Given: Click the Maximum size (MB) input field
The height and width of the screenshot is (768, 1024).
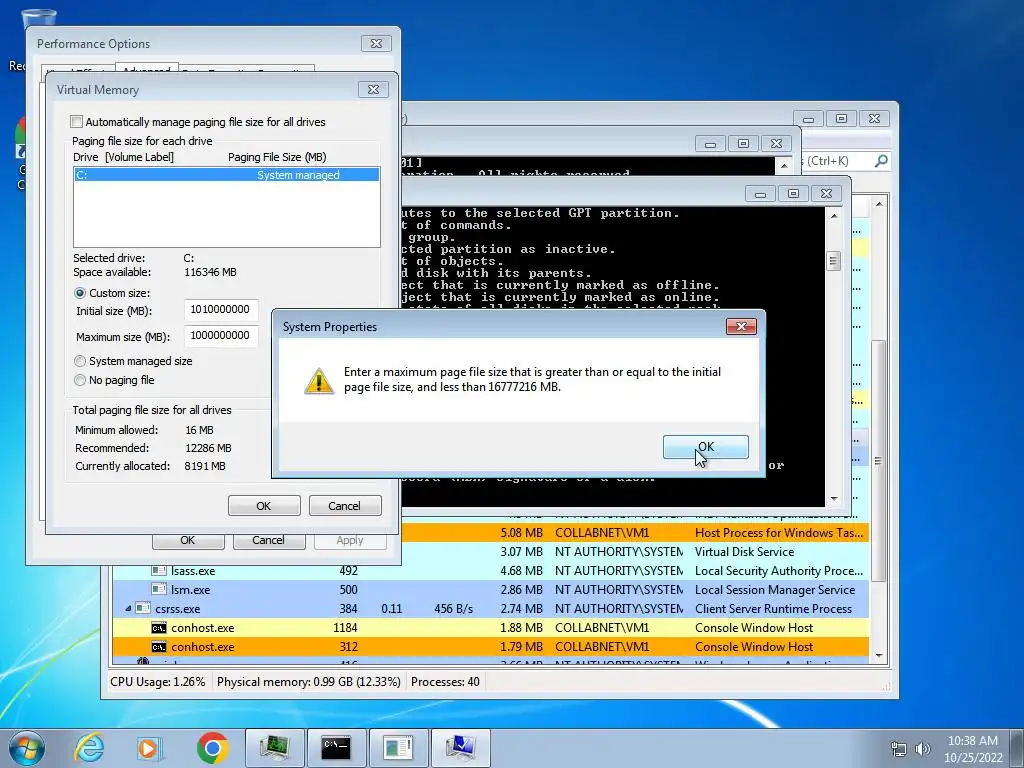Looking at the screenshot, I should pyautogui.click(x=221, y=336).
